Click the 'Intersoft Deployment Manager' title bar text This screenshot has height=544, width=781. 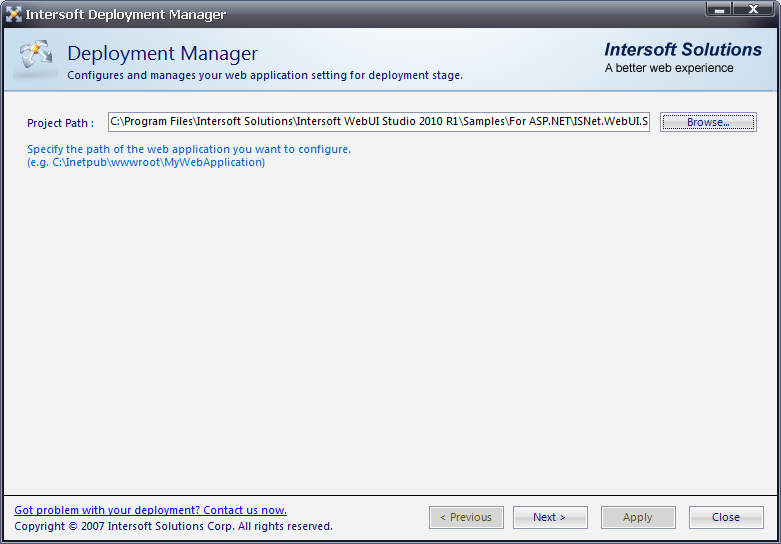pos(126,15)
